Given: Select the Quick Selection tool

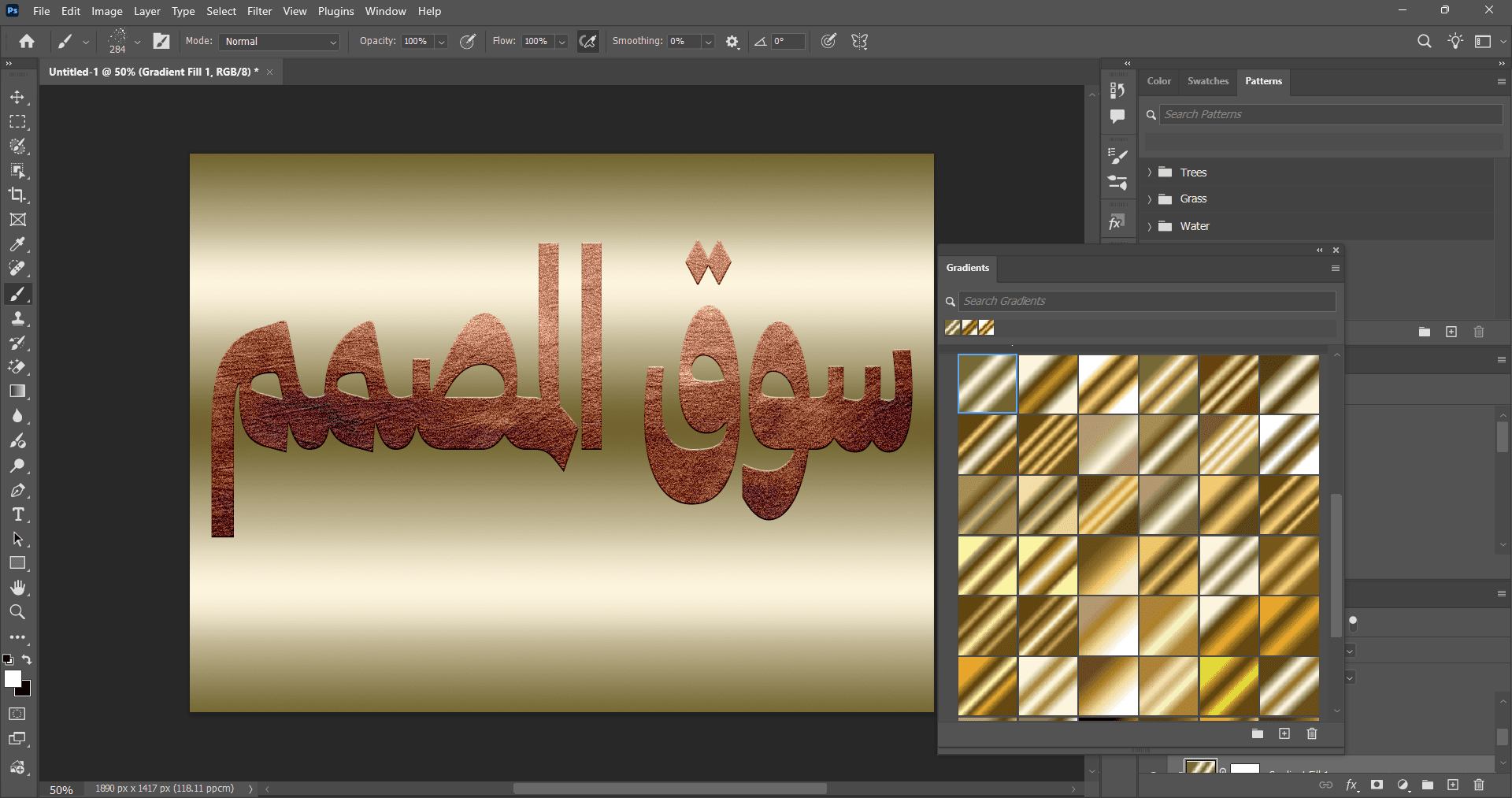Looking at the screenshot, I should pos(17,147).
